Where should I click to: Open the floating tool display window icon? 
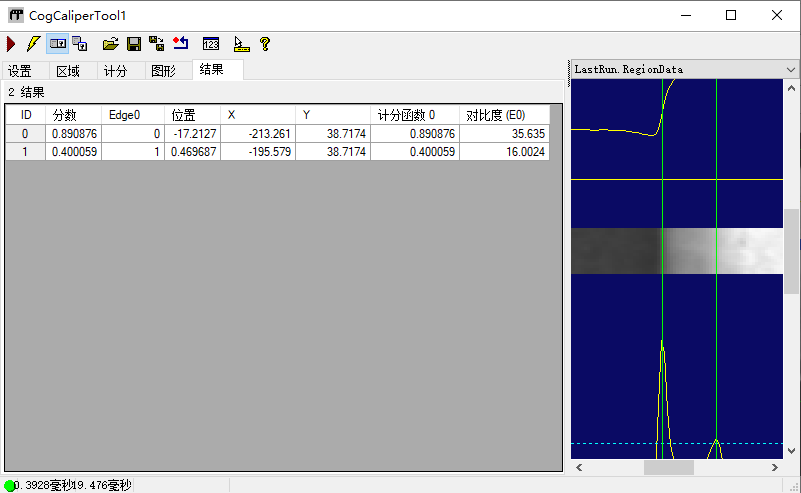[80, 44]
